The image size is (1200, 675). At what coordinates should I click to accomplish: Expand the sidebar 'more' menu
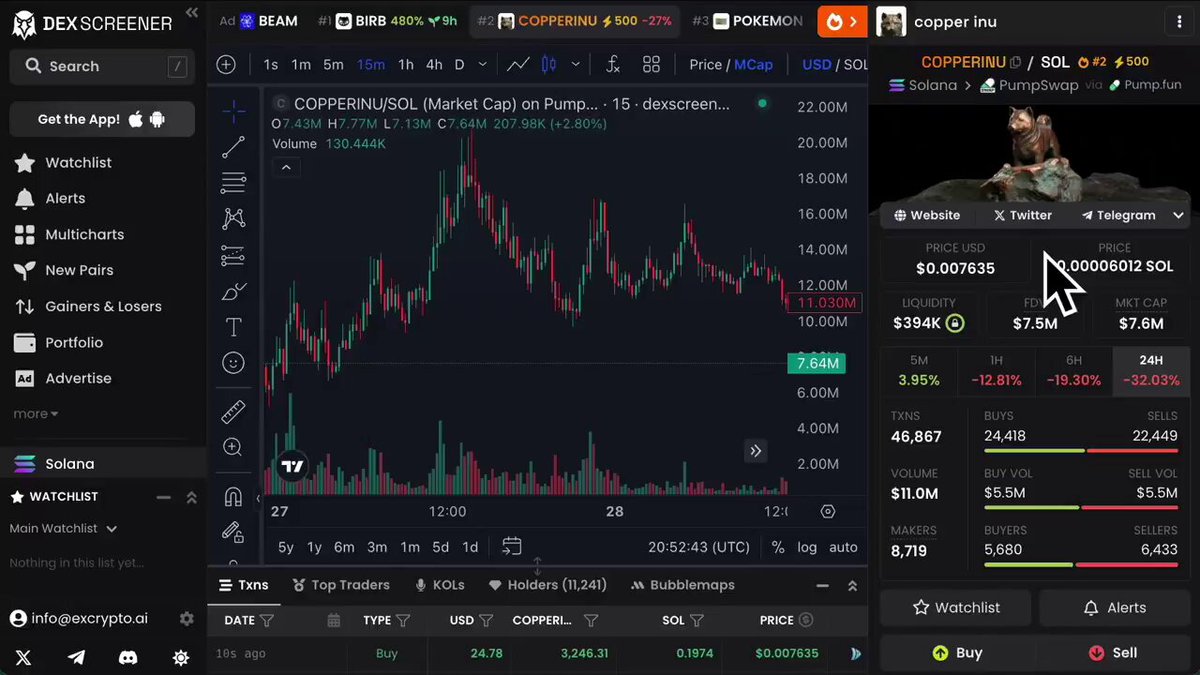(35, 414)
